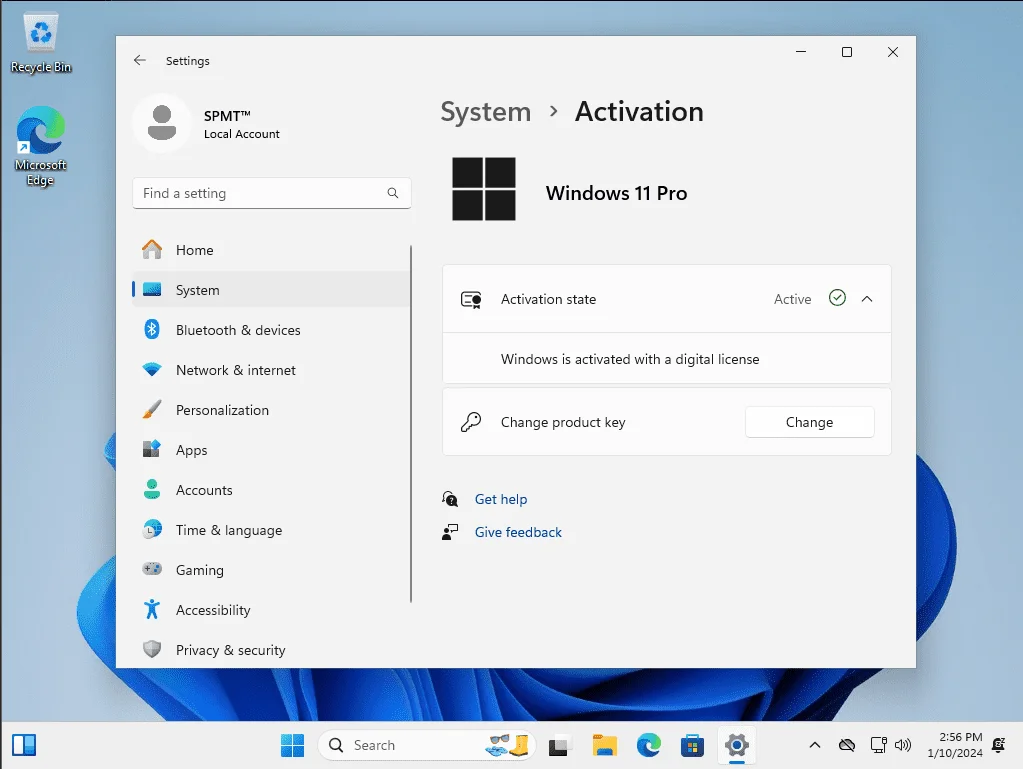Open the Get help link
1023x769 pixels.
500,499
